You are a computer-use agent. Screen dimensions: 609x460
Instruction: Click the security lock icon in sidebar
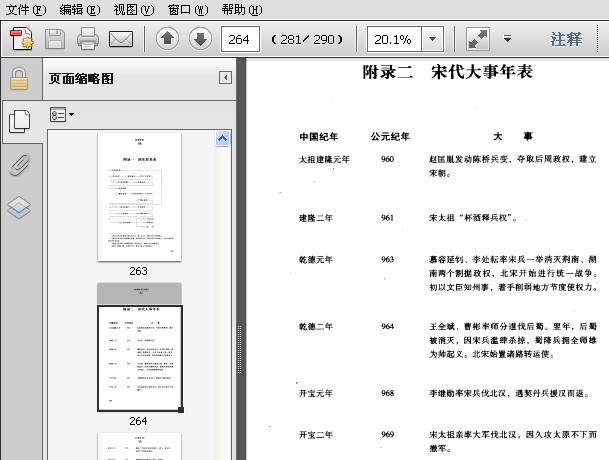coord(19,79)
